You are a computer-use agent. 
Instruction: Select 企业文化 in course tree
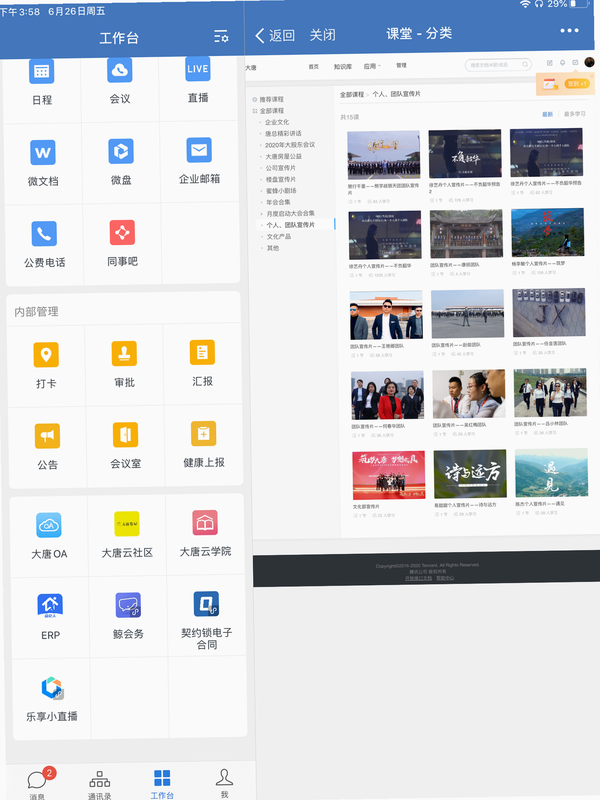pos(277,122)
